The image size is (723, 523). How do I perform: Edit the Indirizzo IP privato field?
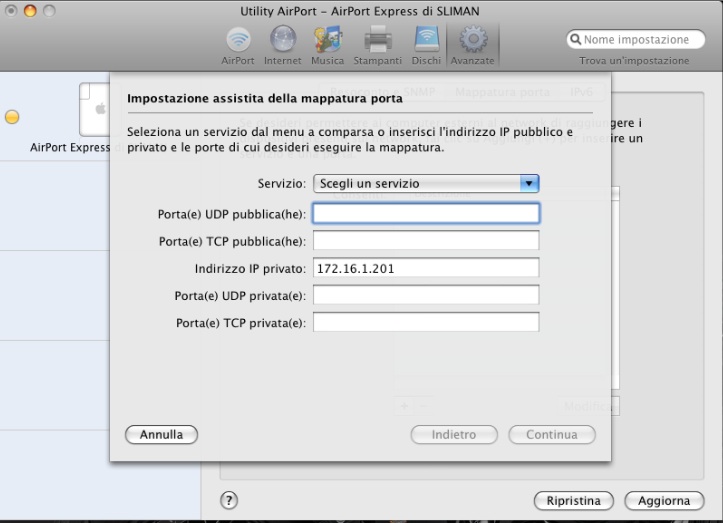click(x=426, y=268)
